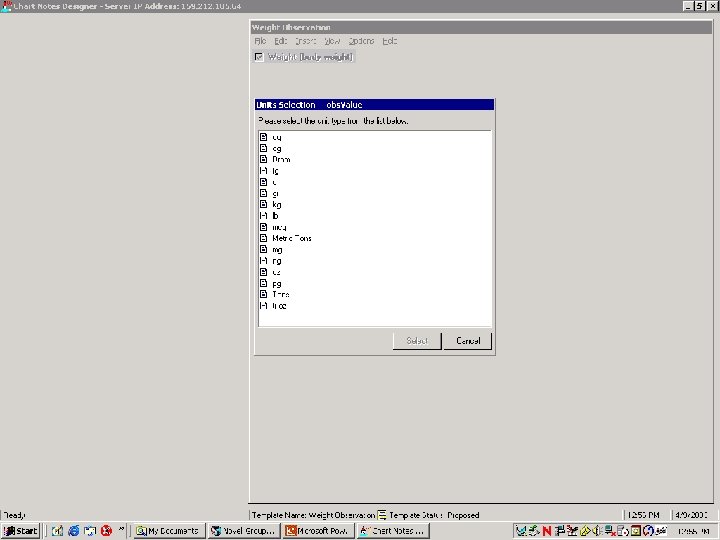The height and width of the screenshot is (540, 720).
Task: Switch to Novel Group taskbar button
Action: pyautogui.click(x=243, y=531)
